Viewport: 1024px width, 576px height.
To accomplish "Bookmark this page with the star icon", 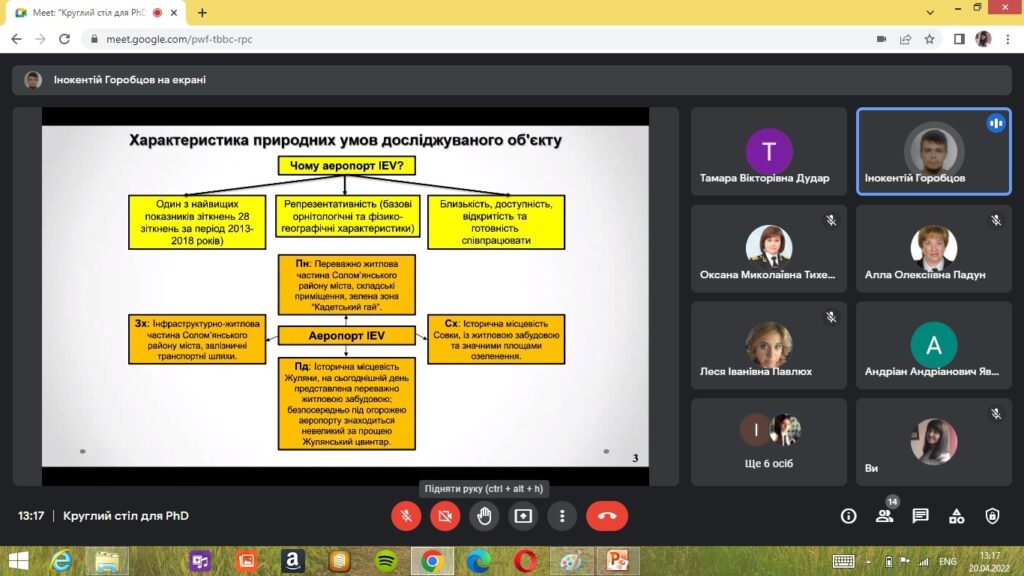I will pos(929,39).
